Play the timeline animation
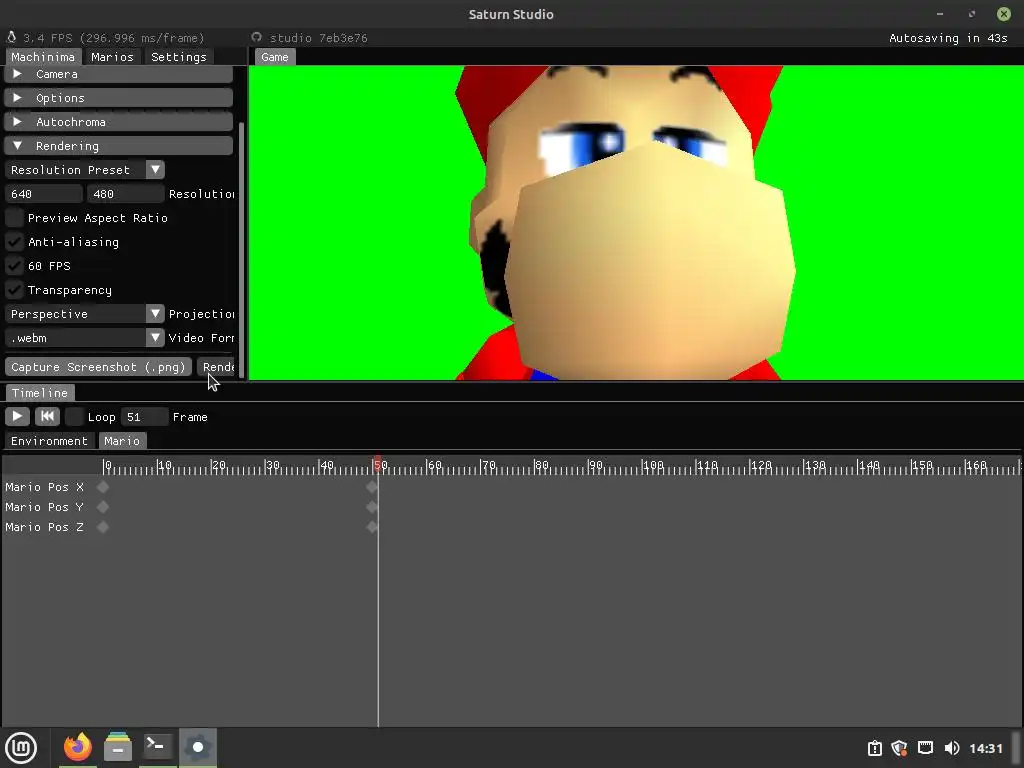The width and height of the screenshot is (1024, 768). click(17, 417)
